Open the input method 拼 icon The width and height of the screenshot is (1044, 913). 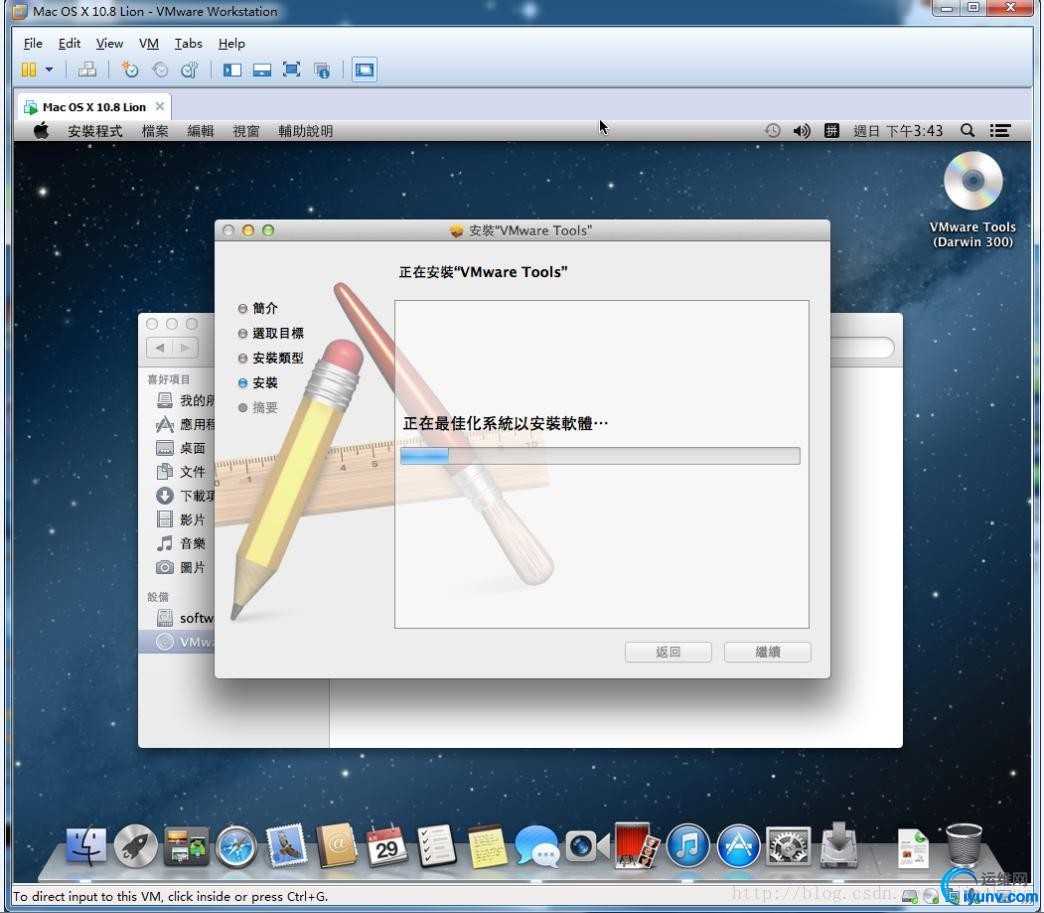832,131
